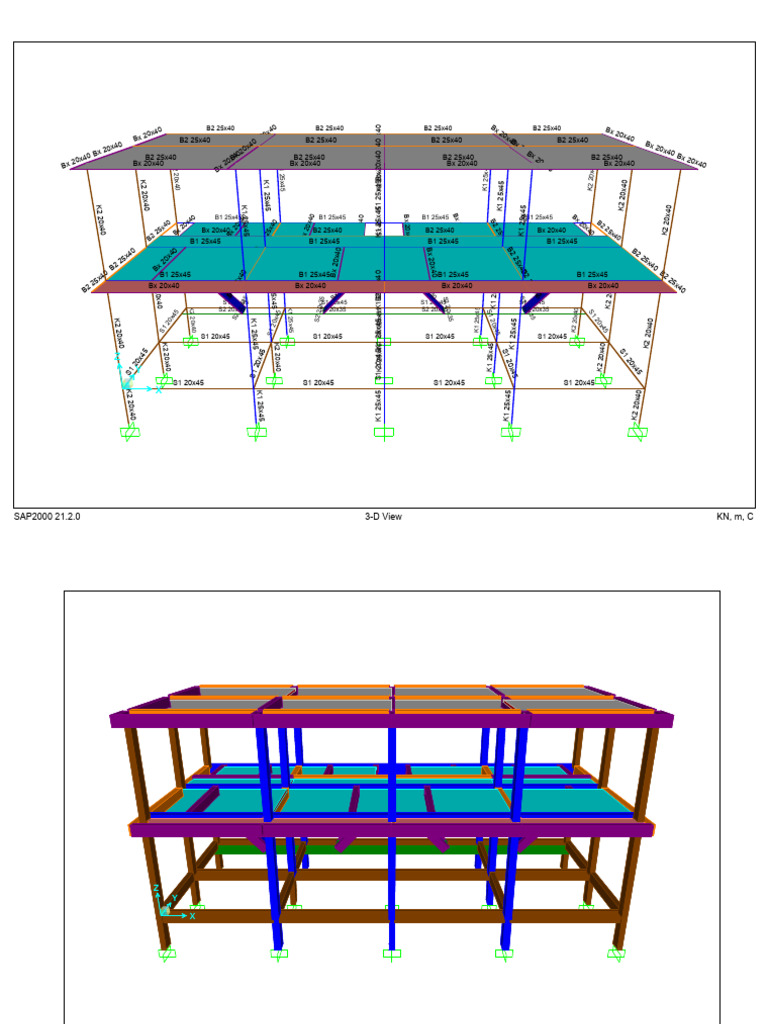The image size is (768, 1024).
Task: Click the 3-D View caption
Action: point(383,517)
